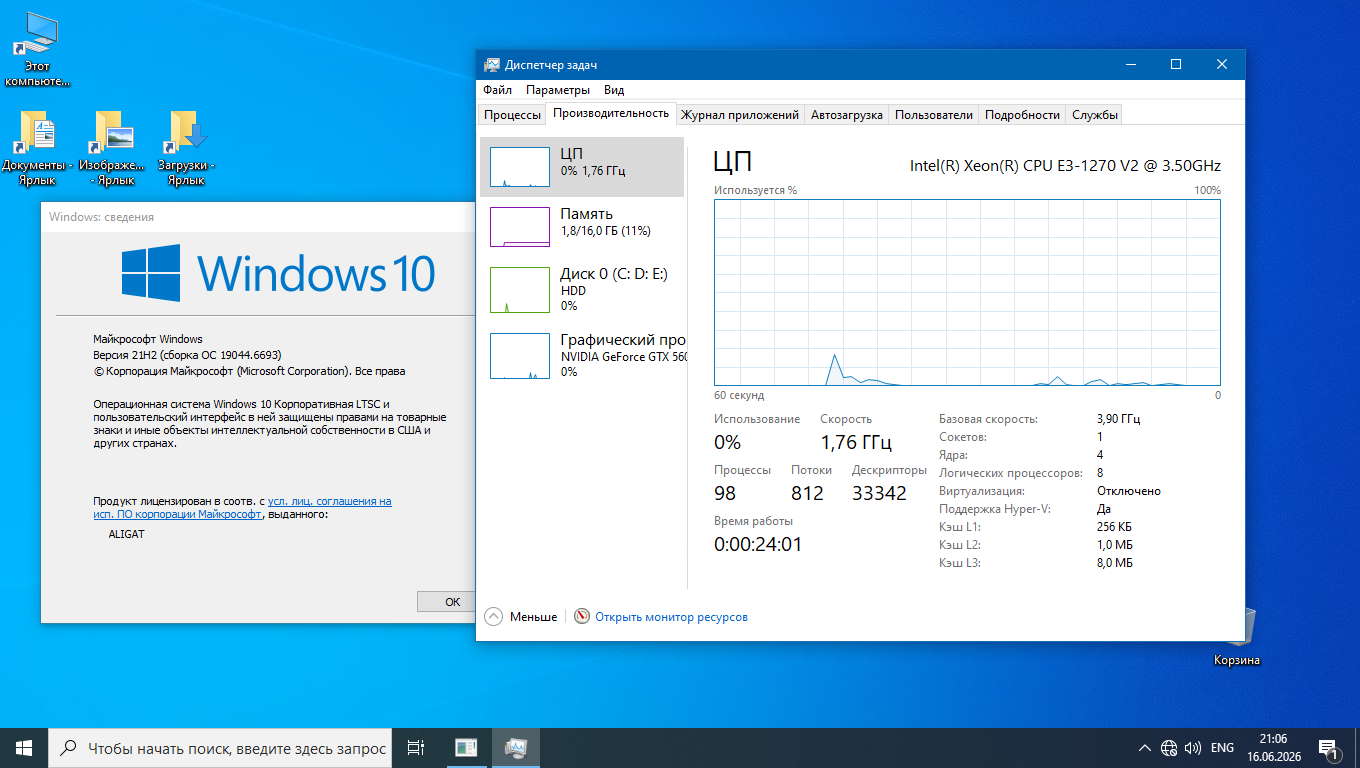Open the Вид menu

pyautogui.click(x=614, y=90)
